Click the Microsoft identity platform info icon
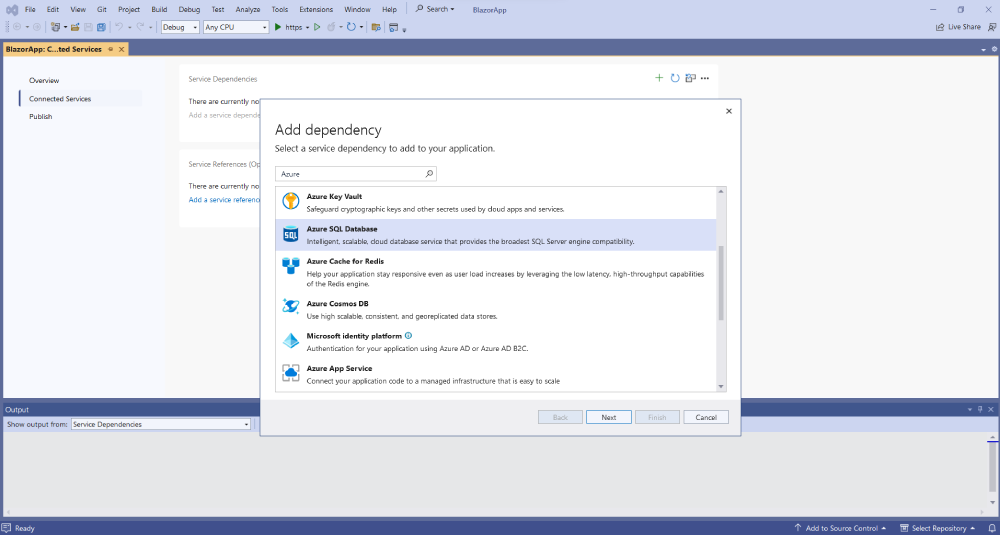The height and width of the screenshot is (535, 1000). (408, 335)
